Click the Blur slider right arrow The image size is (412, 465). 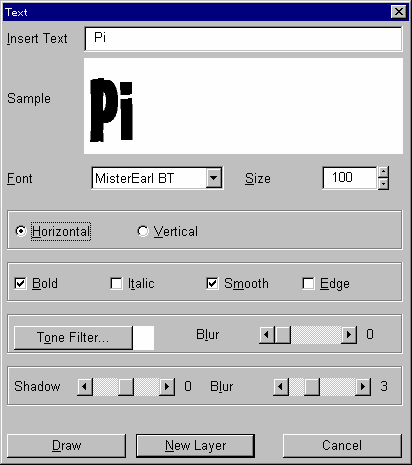(x=349, y=334)
